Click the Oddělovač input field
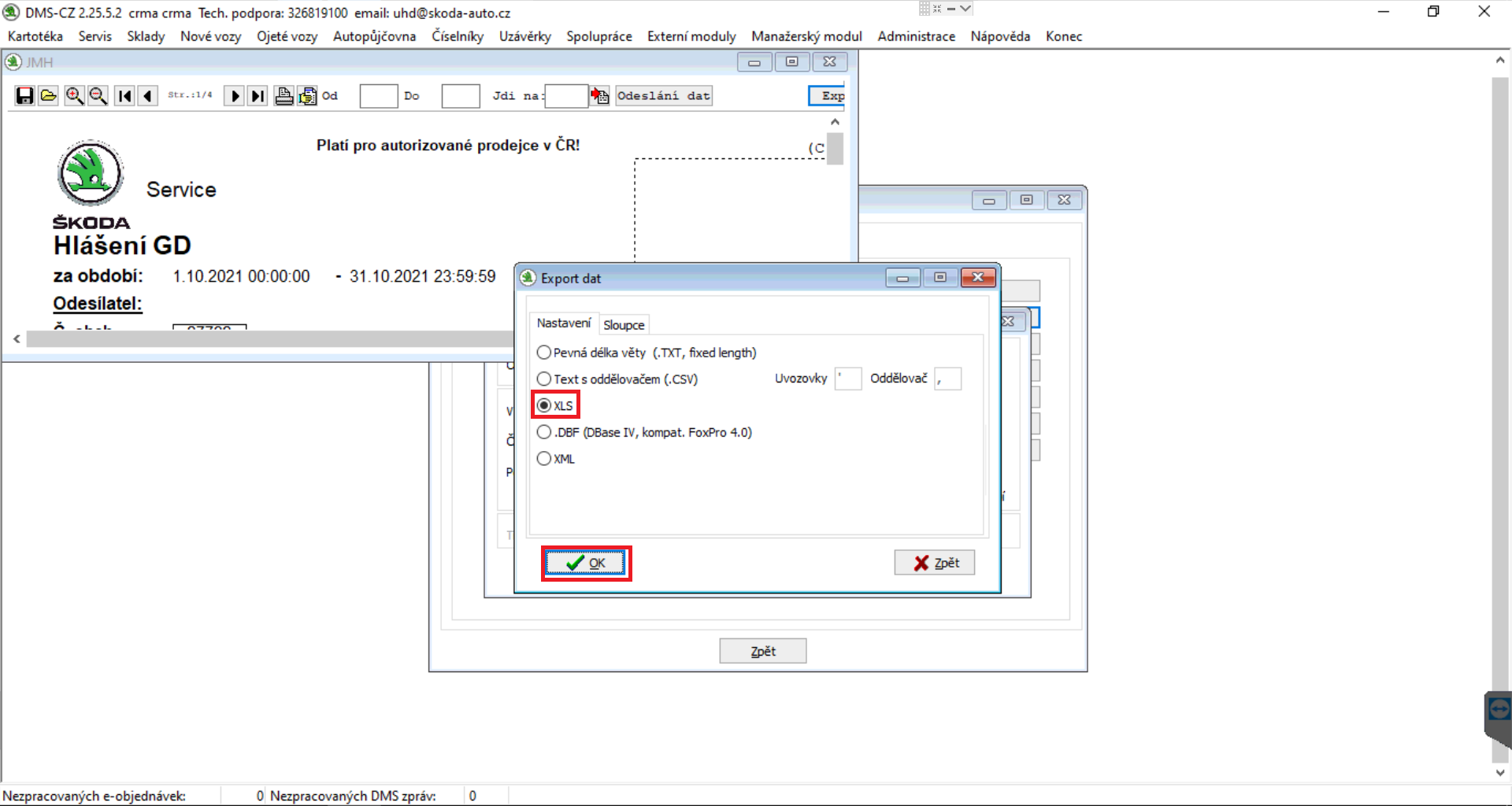 coord(948,379)
